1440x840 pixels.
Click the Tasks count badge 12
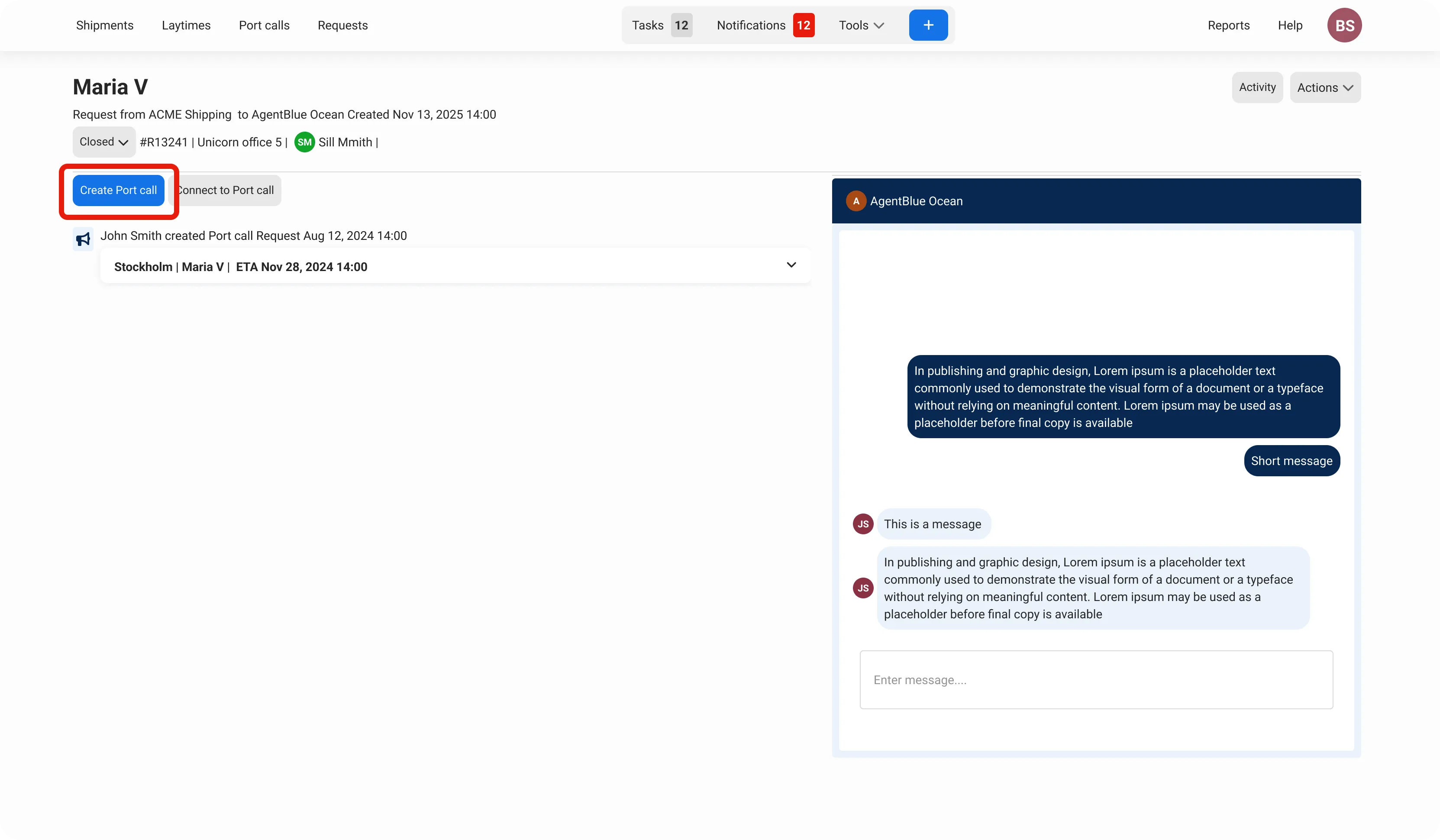[x=681, y=25]
